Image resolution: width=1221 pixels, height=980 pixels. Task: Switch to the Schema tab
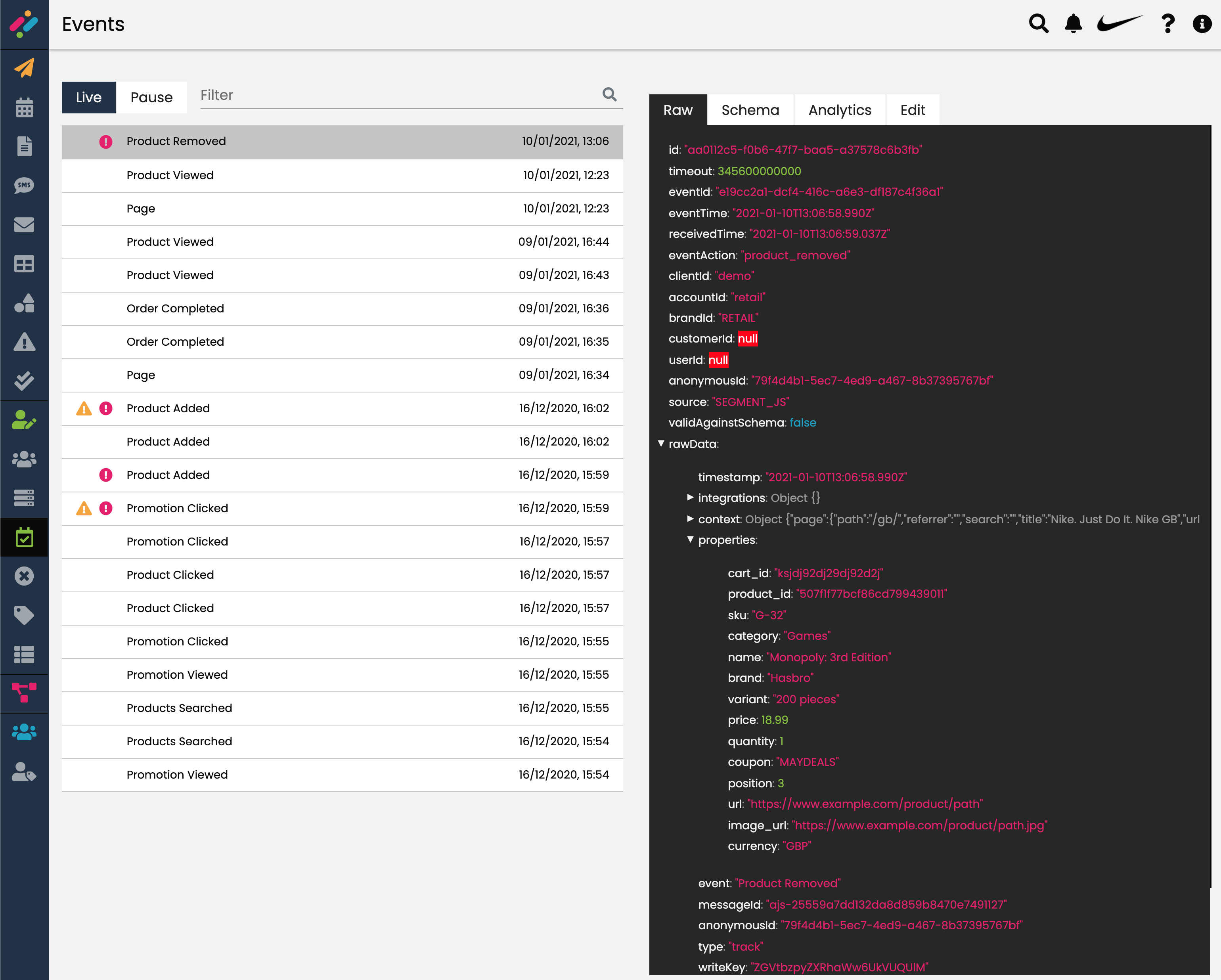(750, 110)
